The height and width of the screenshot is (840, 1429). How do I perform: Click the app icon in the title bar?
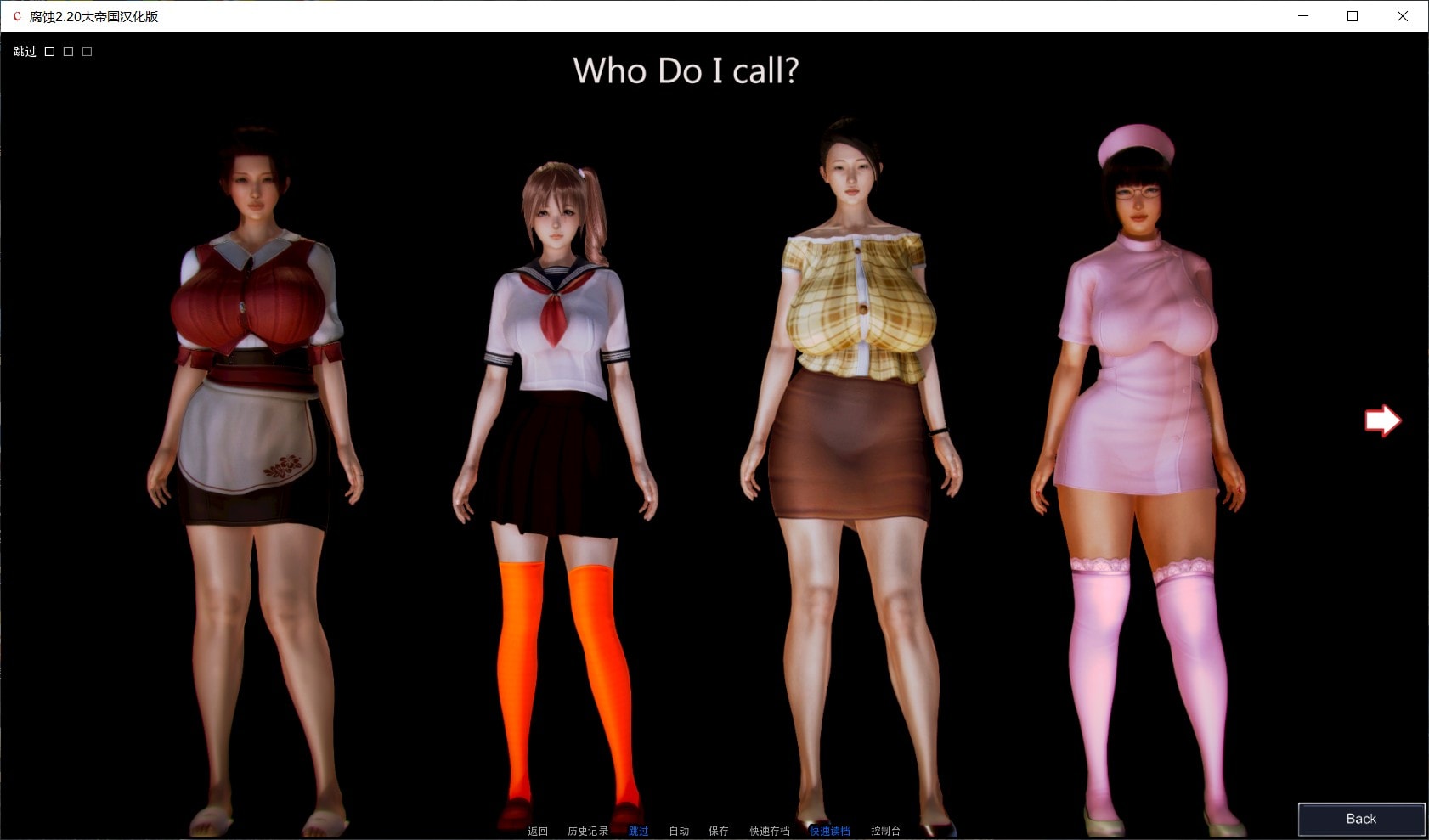(16, 16)
